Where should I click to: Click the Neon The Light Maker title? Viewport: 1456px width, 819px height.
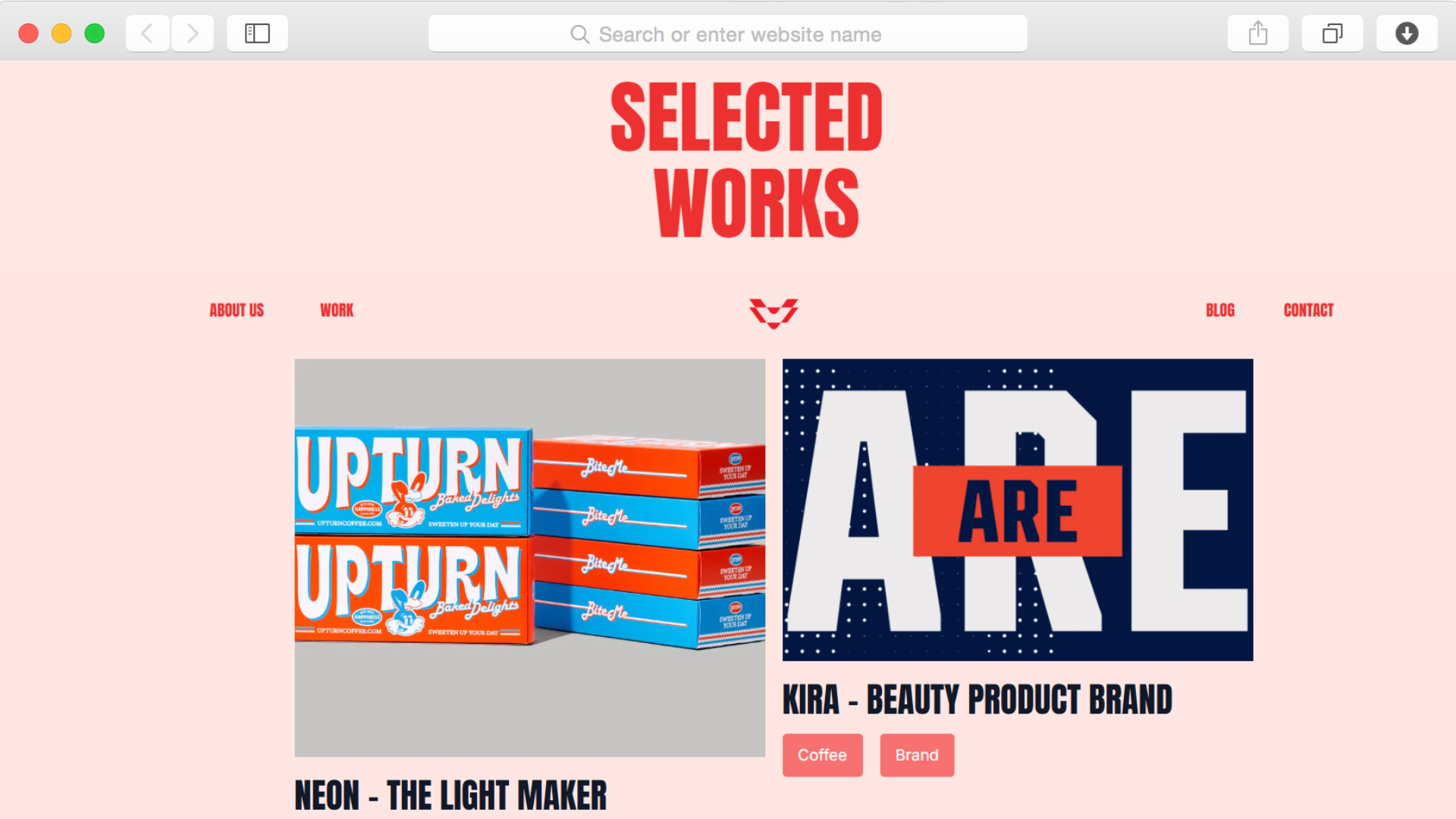pos(451,795)
